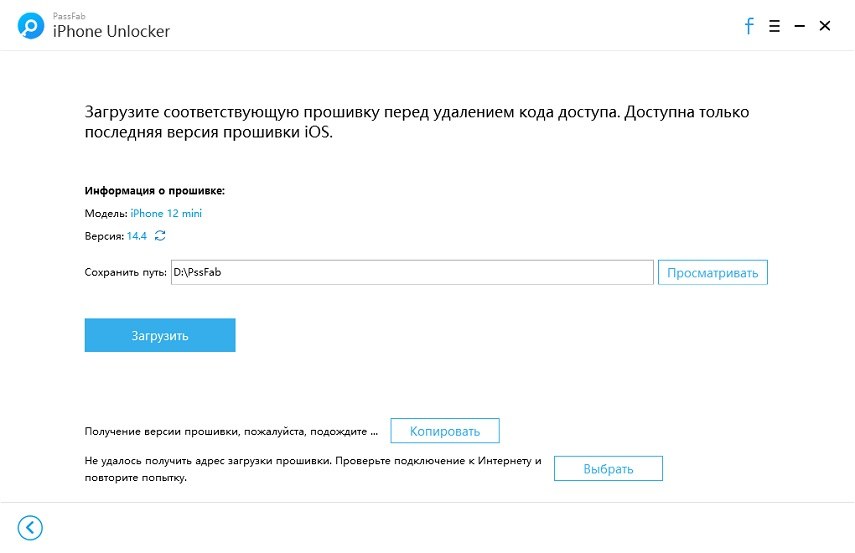Open the Facebook page icon

(749, 26)
